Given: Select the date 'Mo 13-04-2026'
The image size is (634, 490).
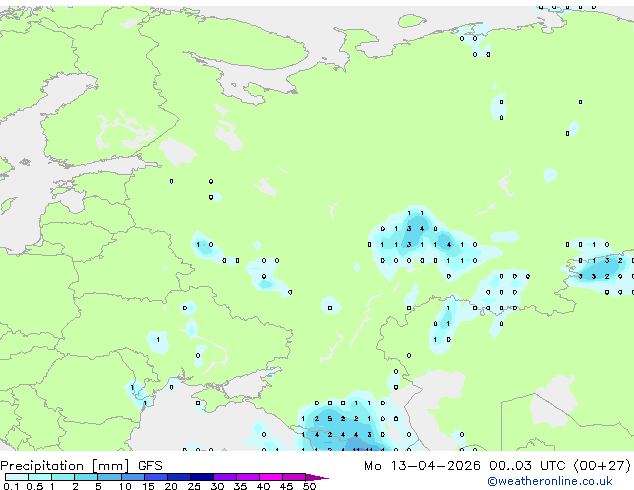Looking at the screenshot, I should 422,466.
